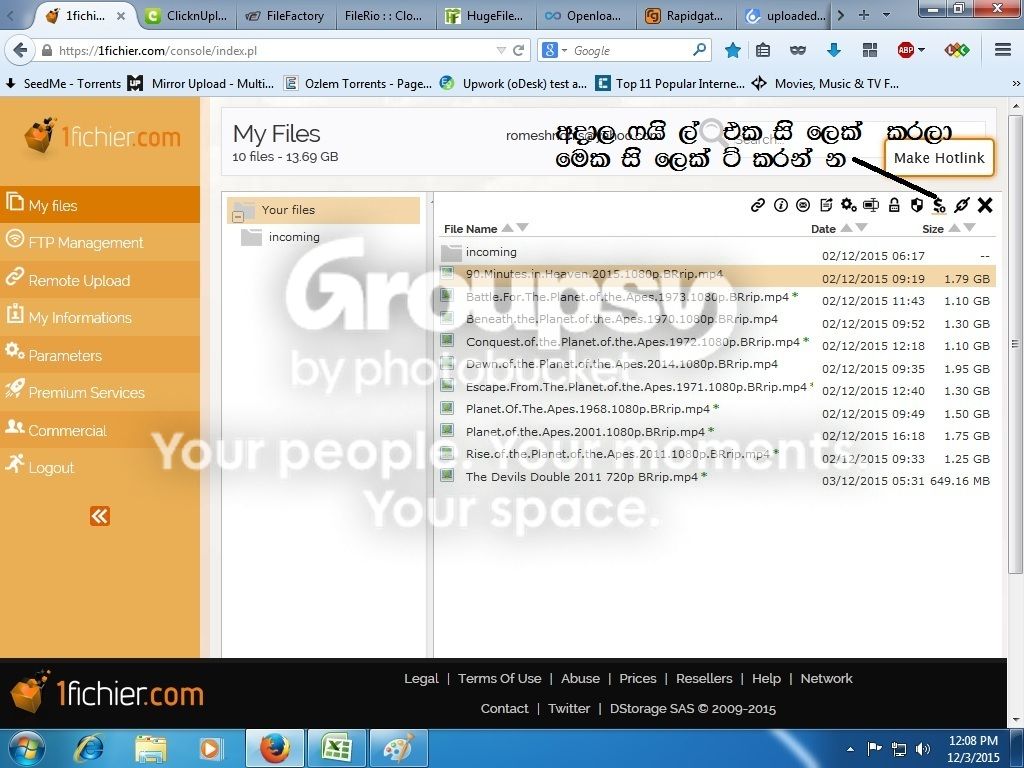The image size is (1024, 768).
Task: Sort File Name ascending arrow
Action: [x=507, y=227]
